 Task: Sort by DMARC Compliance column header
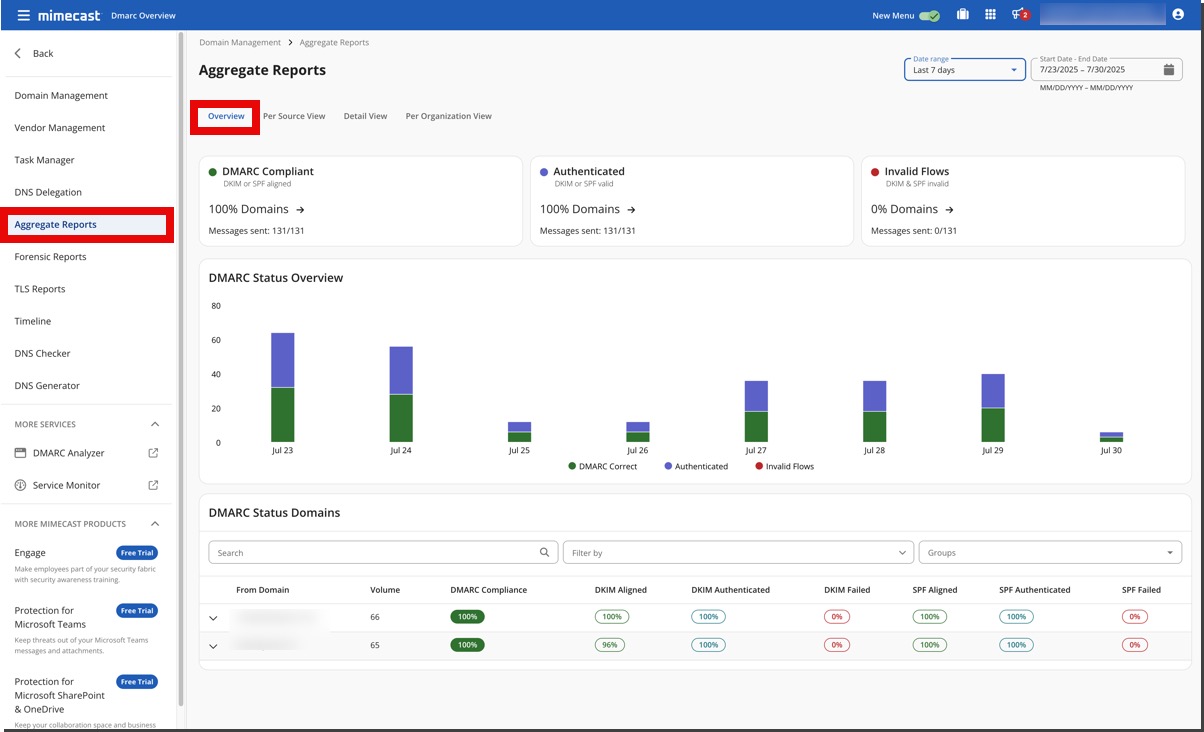pos(489,590)
